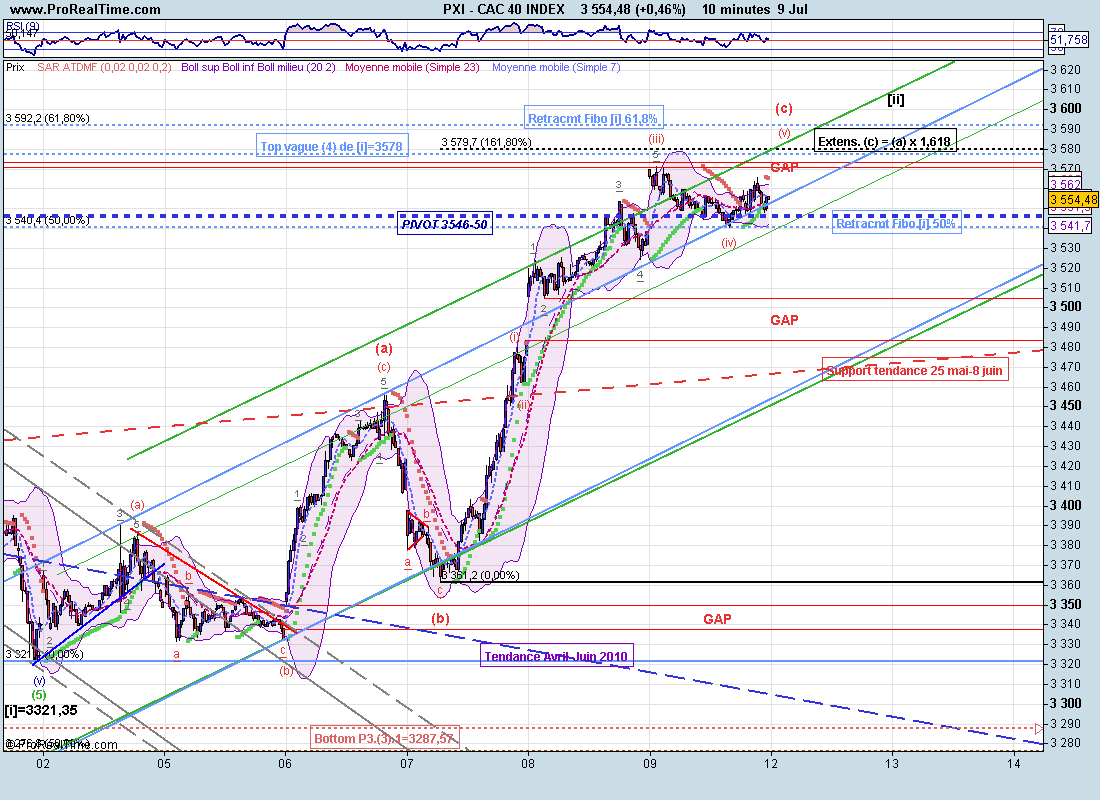Screen dimensions: 1100x800
Task: Click the red '(iii)' wave label
Action: [x=656, y=139]
